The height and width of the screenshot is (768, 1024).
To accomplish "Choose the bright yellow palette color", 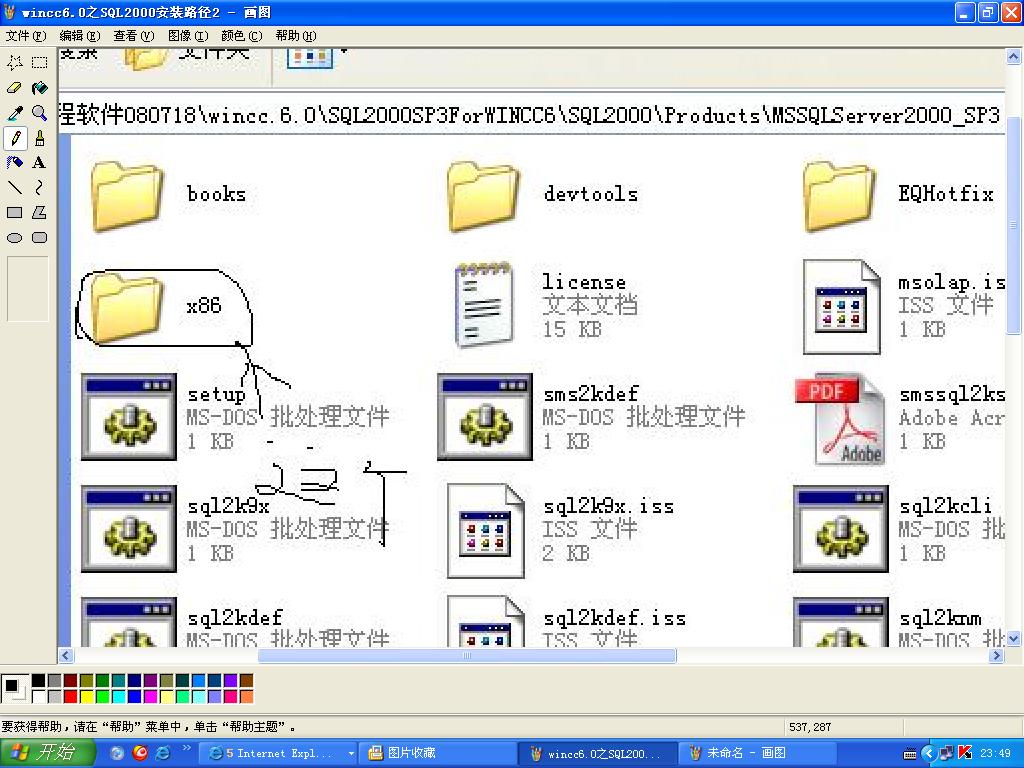I will tap(86, 697).
